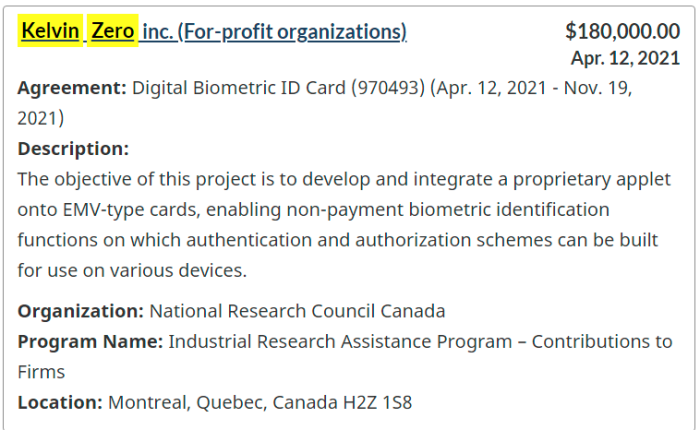Screen dimensions: 700x430
Task: Select the For-profit organizations link text
Action: click(x=292, y=32)
